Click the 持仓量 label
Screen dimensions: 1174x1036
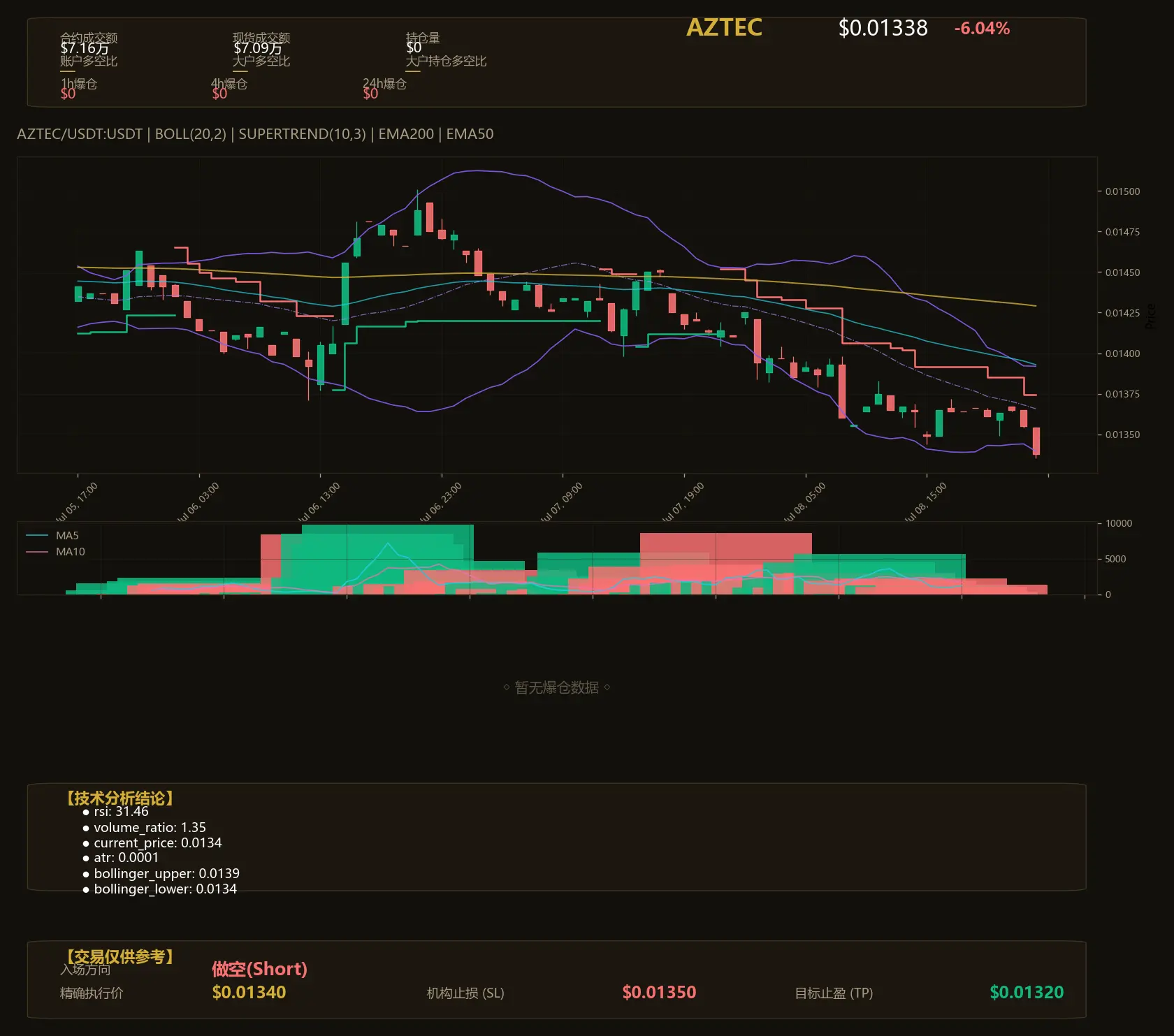coord(423,38)
